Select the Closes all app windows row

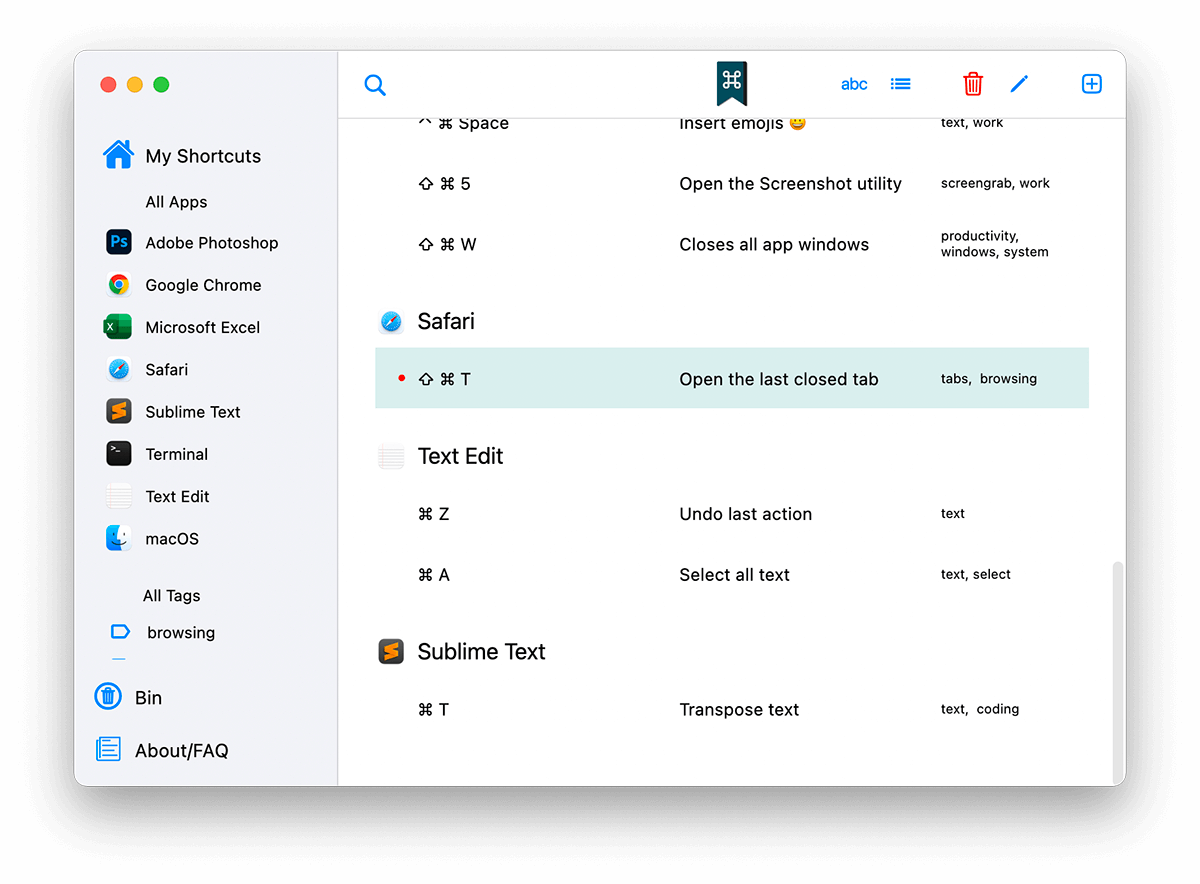[732, 245]
